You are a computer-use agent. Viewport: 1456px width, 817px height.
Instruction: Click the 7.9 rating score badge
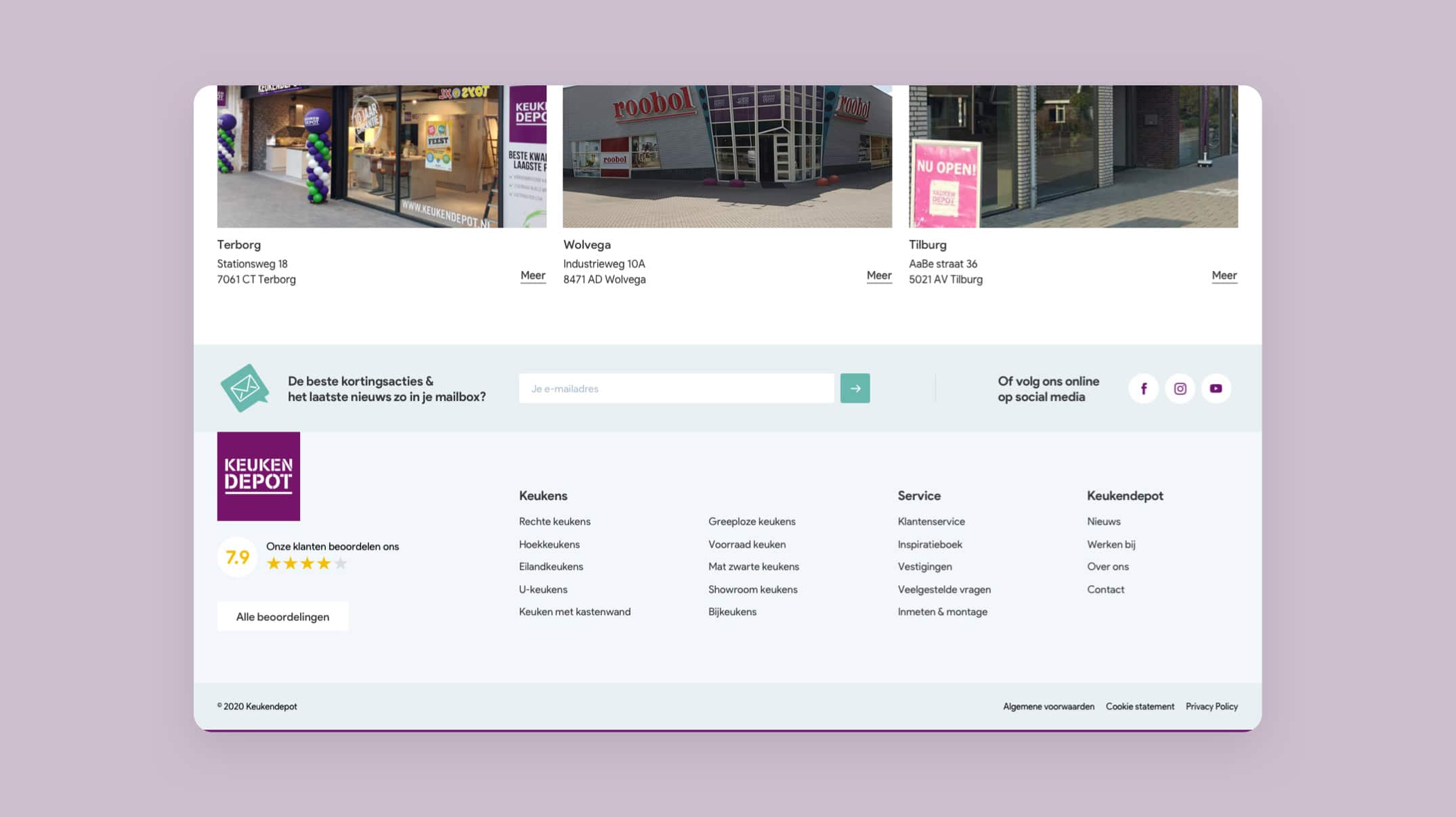point(237,557)
